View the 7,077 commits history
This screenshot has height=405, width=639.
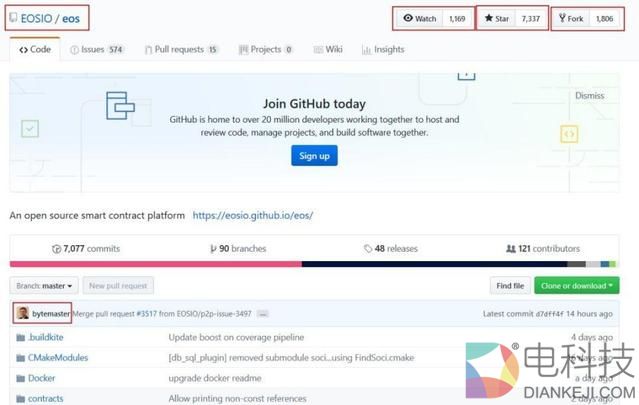86,249
